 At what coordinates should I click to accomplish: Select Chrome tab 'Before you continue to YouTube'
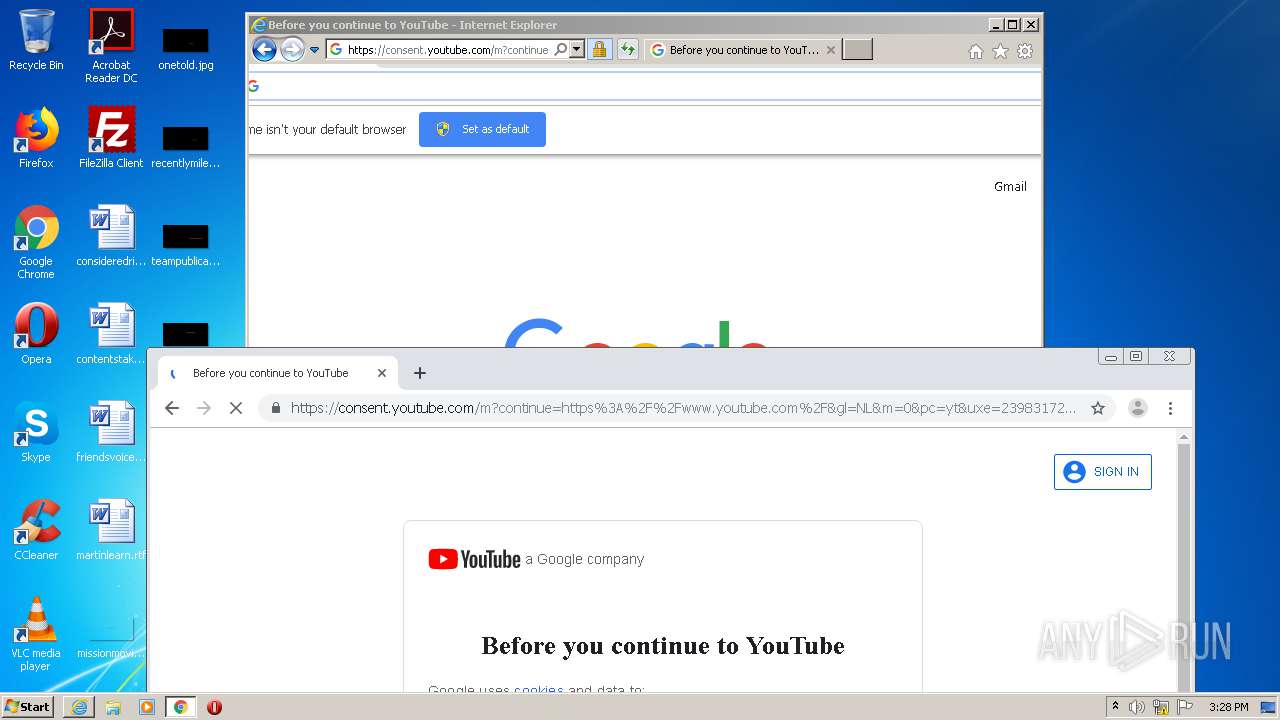click(277, 373)
